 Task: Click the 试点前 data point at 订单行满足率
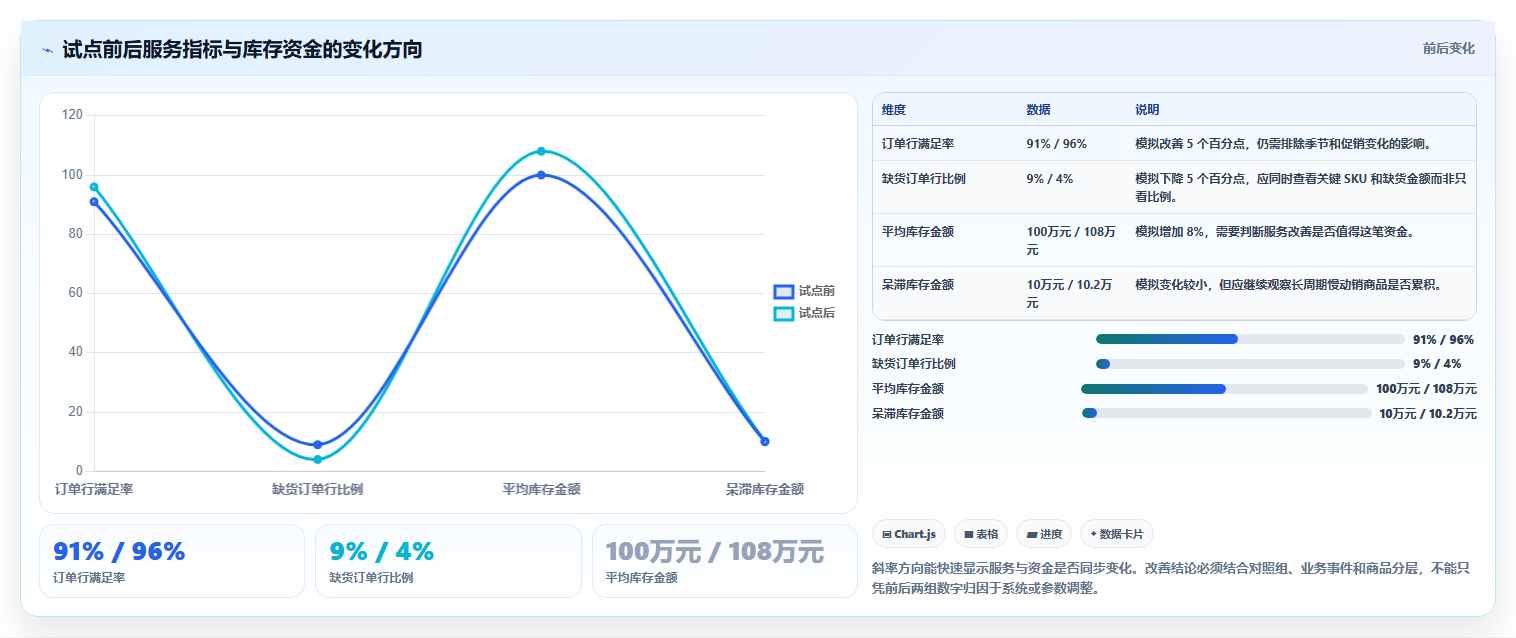(x=94, y=202)
